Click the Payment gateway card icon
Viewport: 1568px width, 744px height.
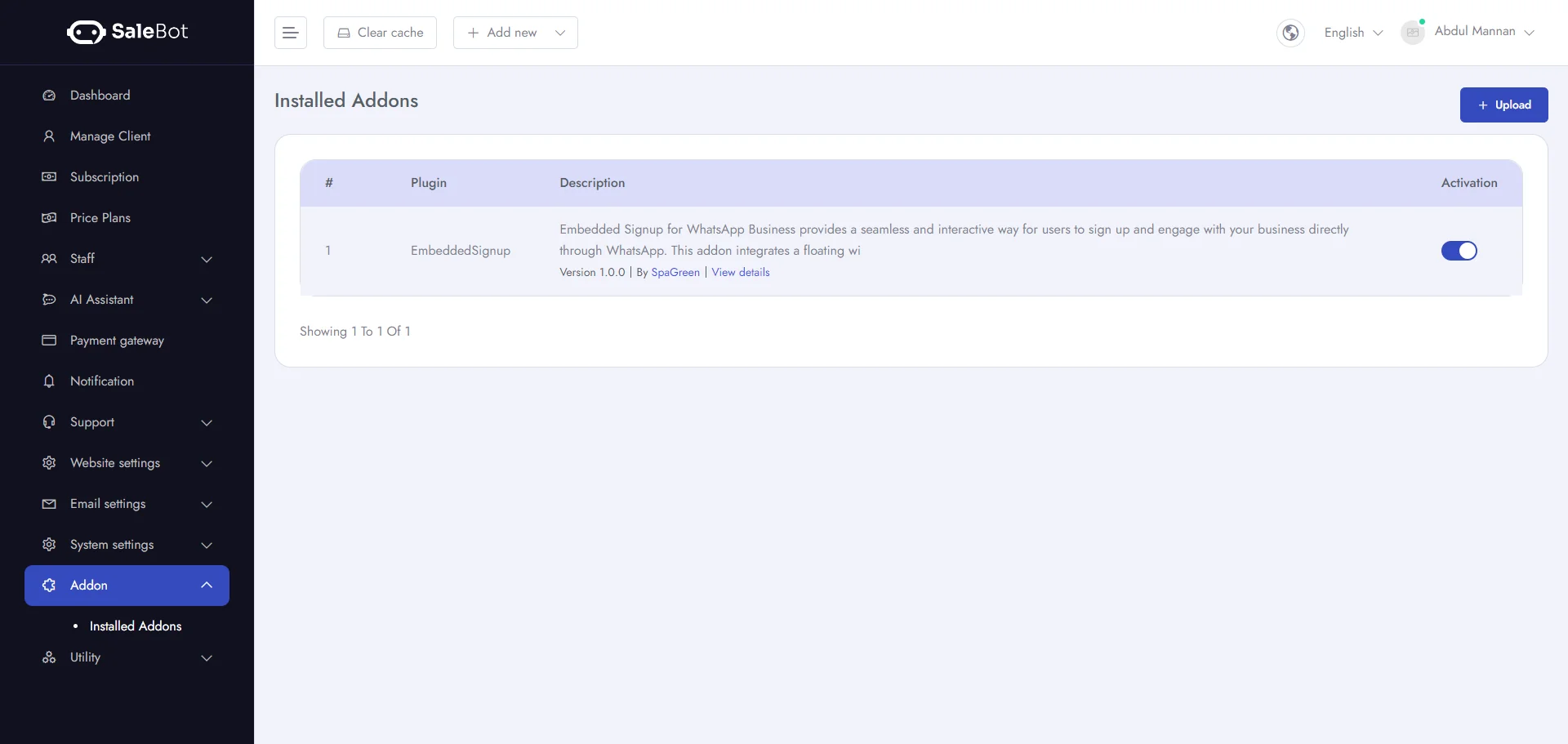(x=49, y=341)
